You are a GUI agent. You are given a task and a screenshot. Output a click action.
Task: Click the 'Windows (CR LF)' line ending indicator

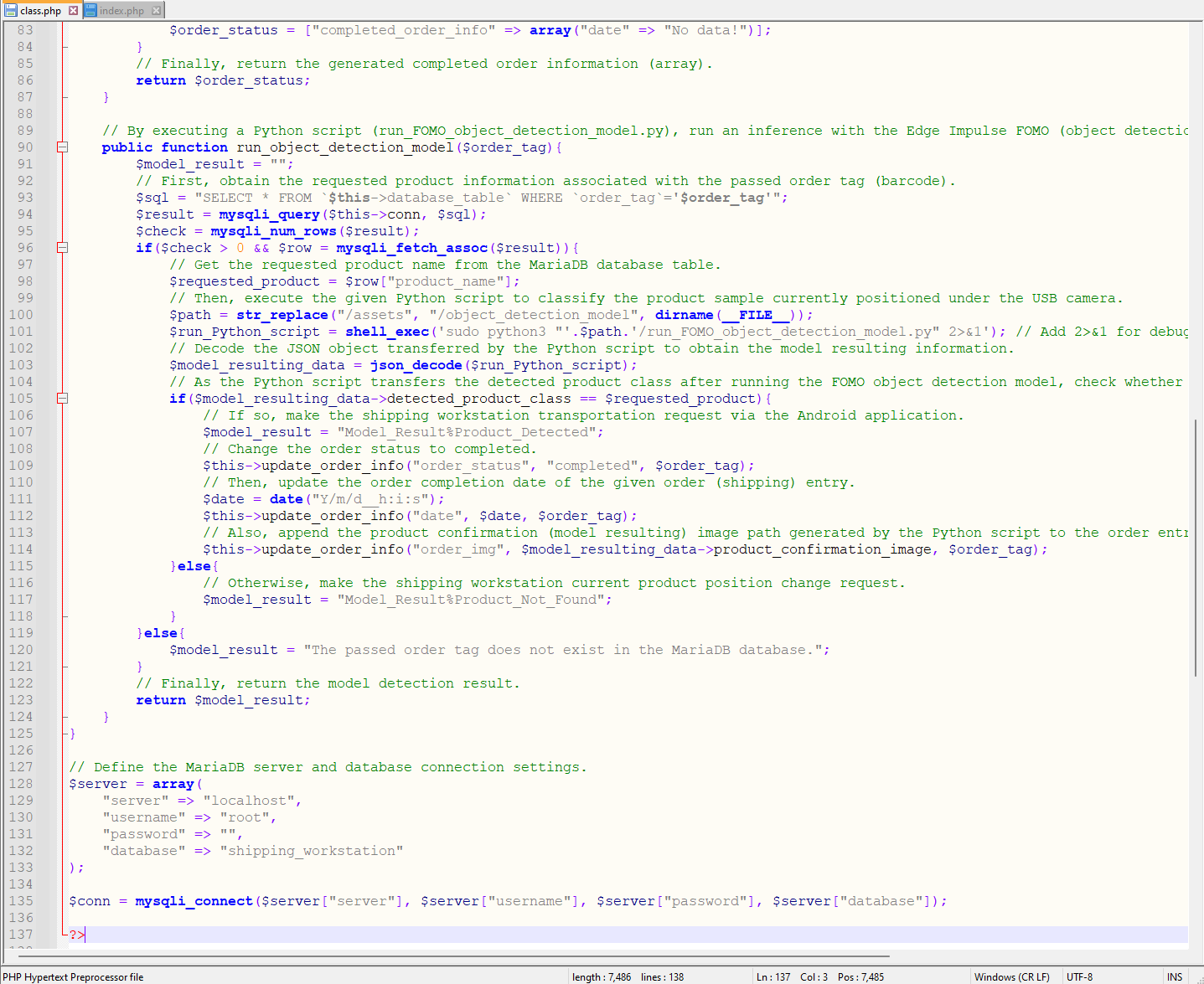pyautogui.click(x=1012, y=976)
